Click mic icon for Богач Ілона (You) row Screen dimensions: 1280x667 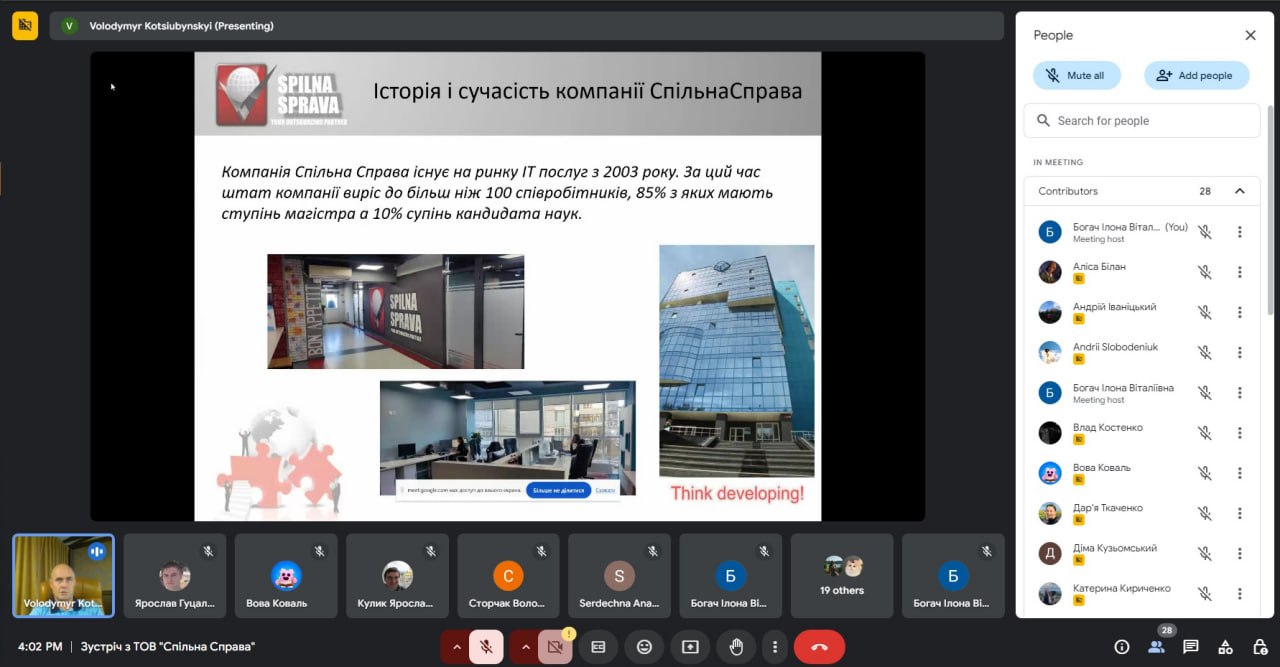1206,232
